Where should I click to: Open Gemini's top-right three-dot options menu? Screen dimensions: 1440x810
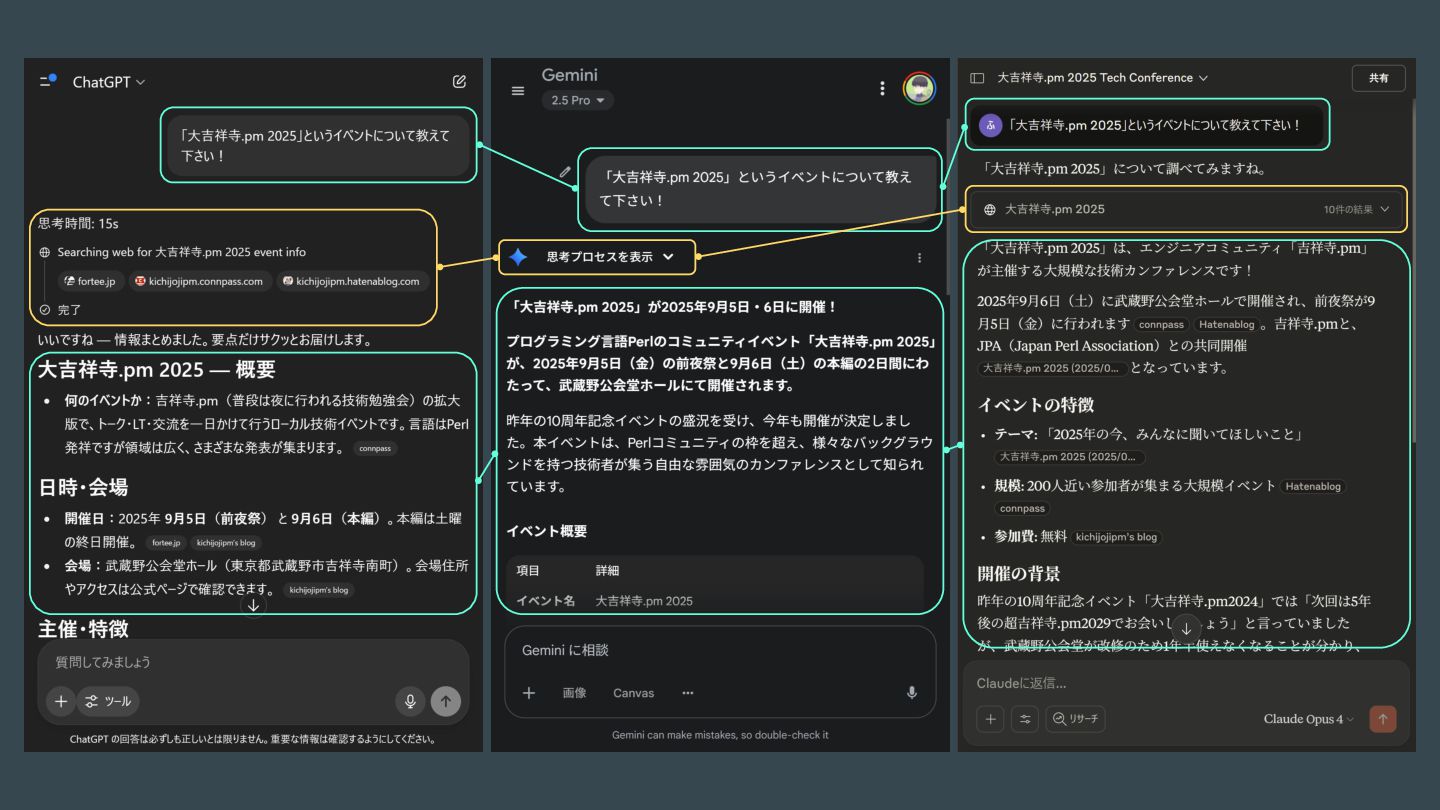(882, 88)
